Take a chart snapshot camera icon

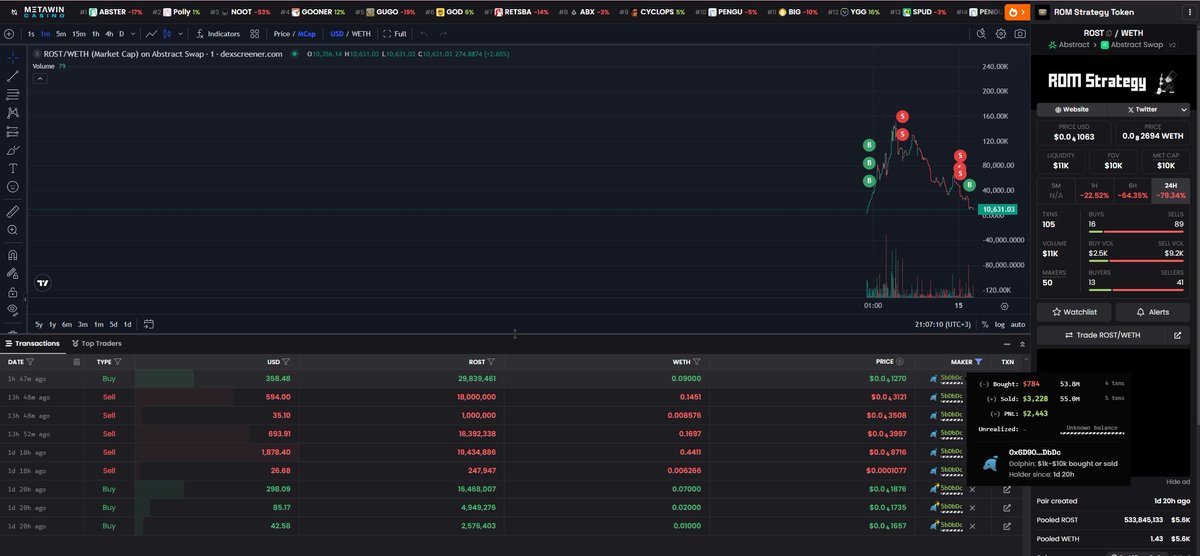click(1020, 34)
